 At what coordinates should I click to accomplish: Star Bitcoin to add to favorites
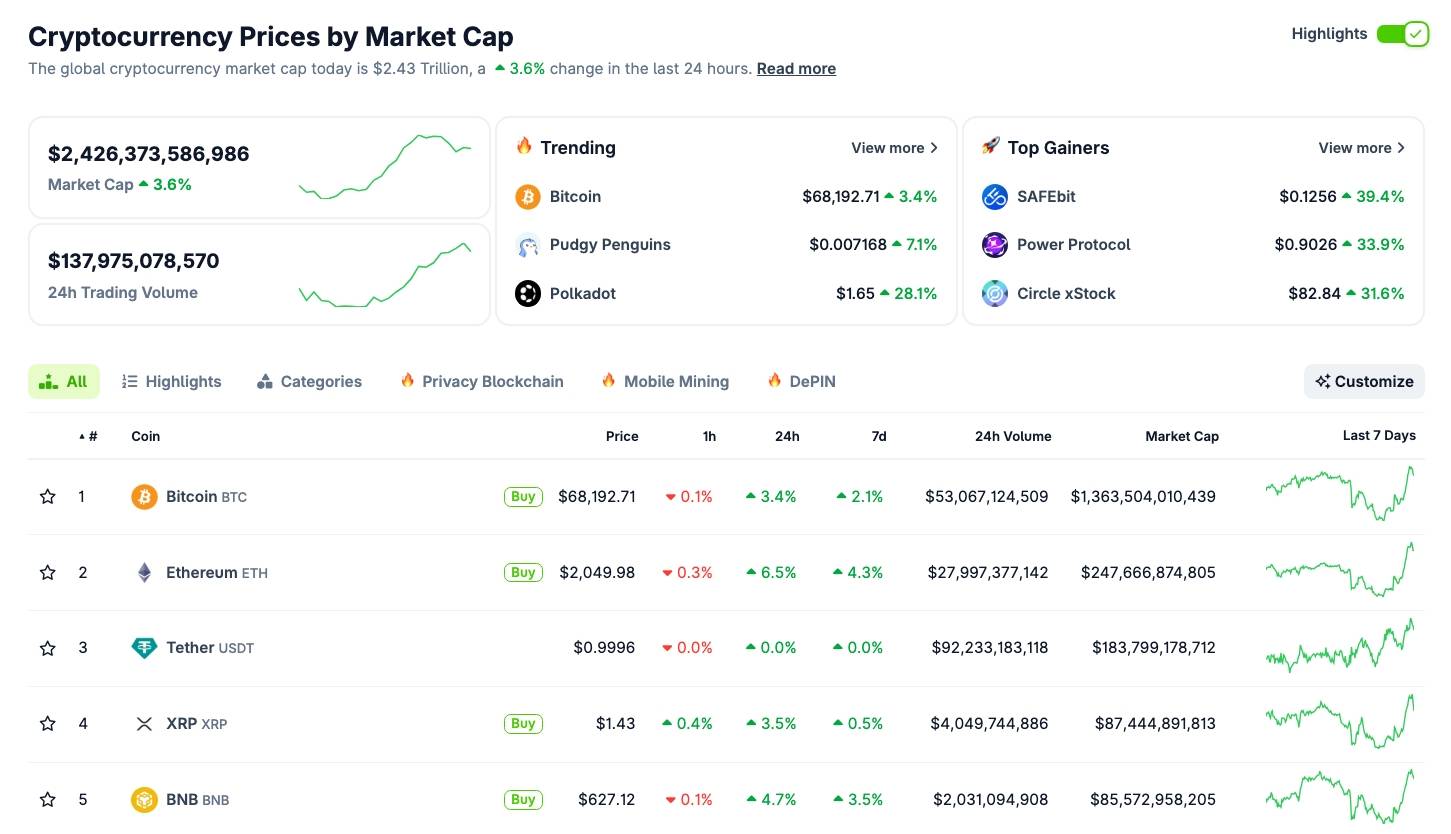[x=48, y=497]
